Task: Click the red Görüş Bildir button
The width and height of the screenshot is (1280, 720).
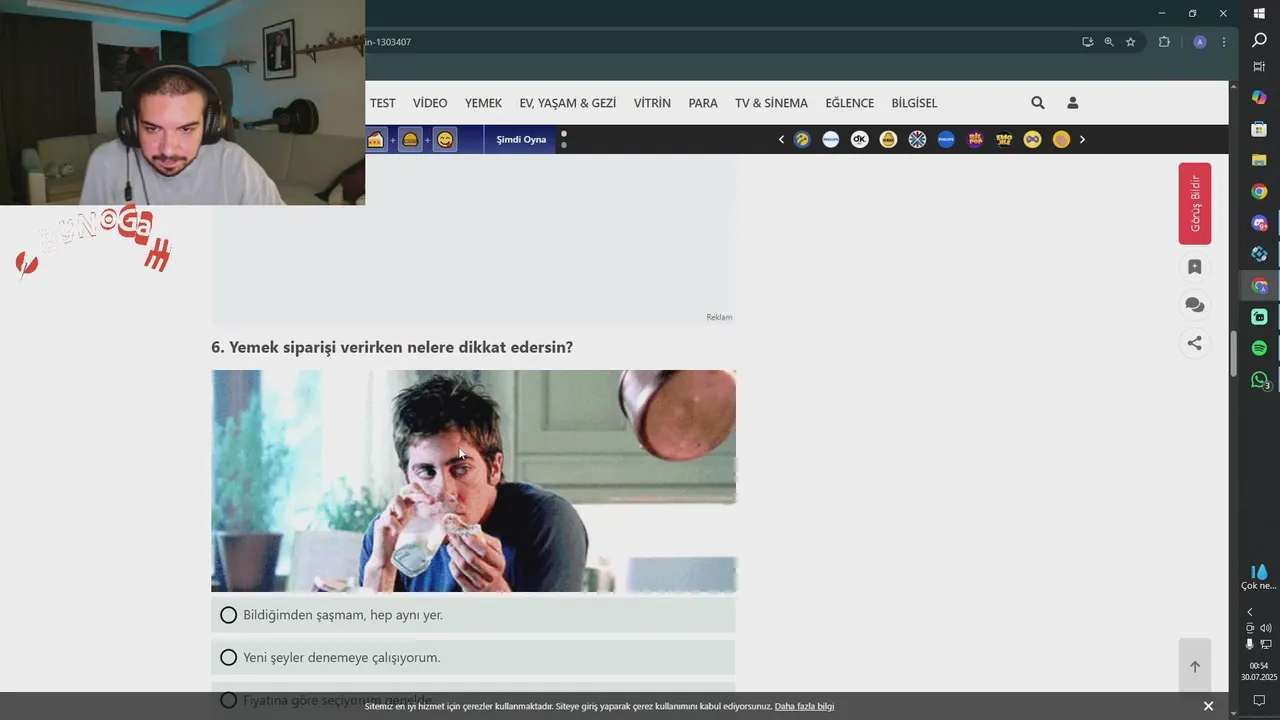Action: (x=1195, y=204)
